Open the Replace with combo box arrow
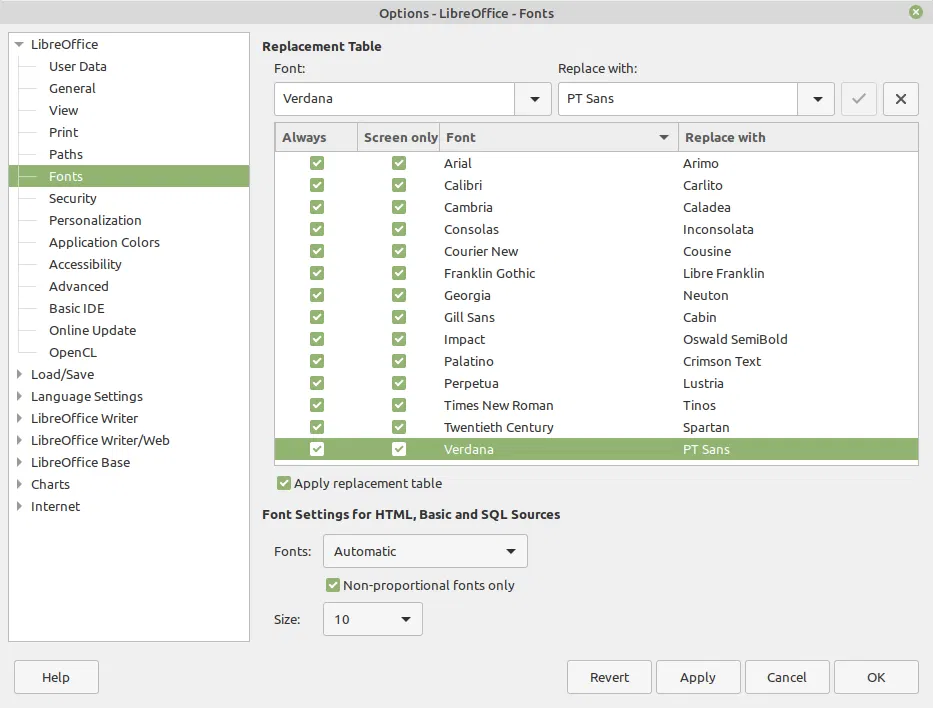Image resolution: width=933 pixels, height=708 pixels. pos(818,99)
